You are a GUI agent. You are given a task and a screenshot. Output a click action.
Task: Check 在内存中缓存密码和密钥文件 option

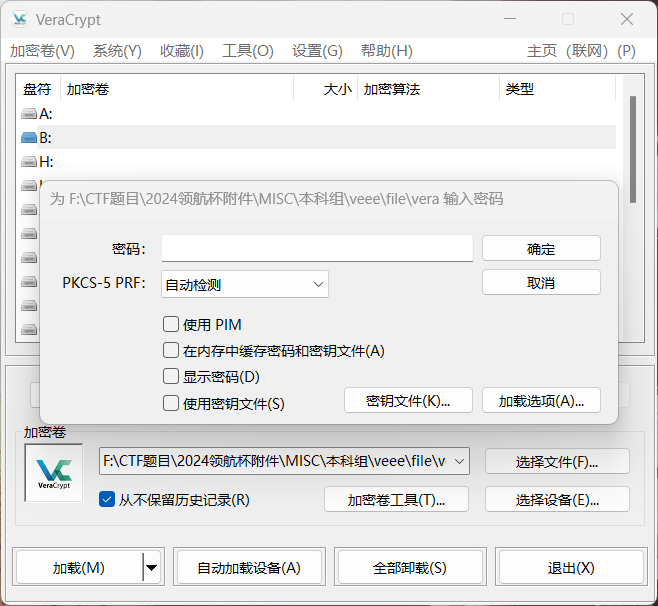[x=171, y=351]
